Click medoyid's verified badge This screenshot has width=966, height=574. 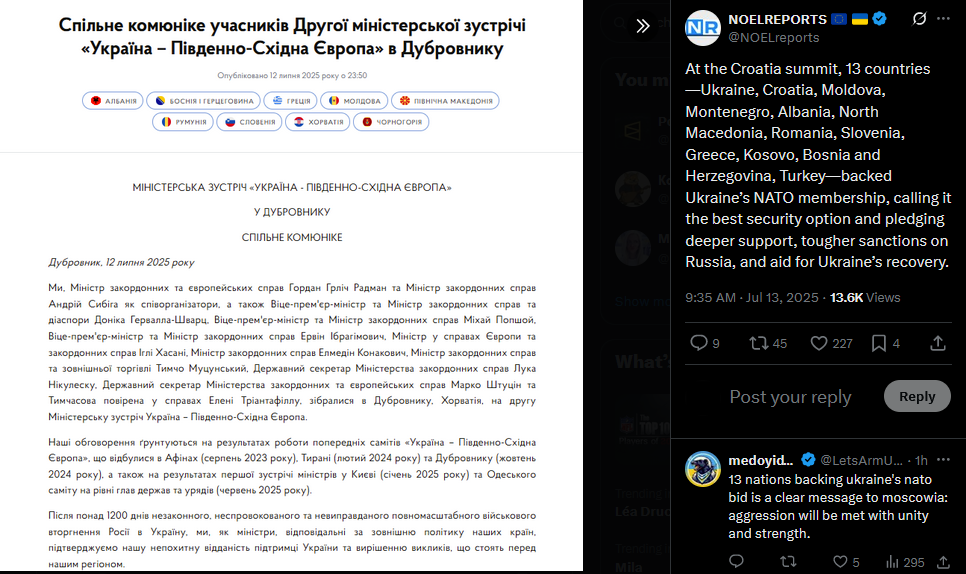tap(808, 459)
